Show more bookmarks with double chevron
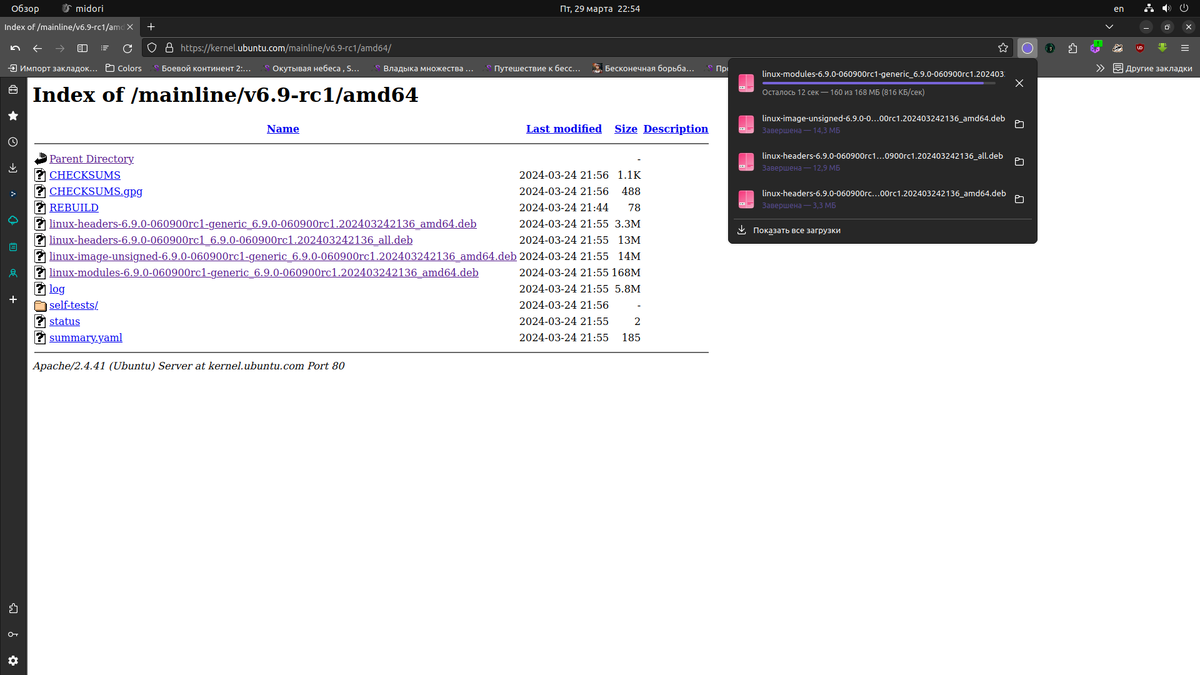The width and height of the screenshot is (1200, 675). click(1100, 69)
